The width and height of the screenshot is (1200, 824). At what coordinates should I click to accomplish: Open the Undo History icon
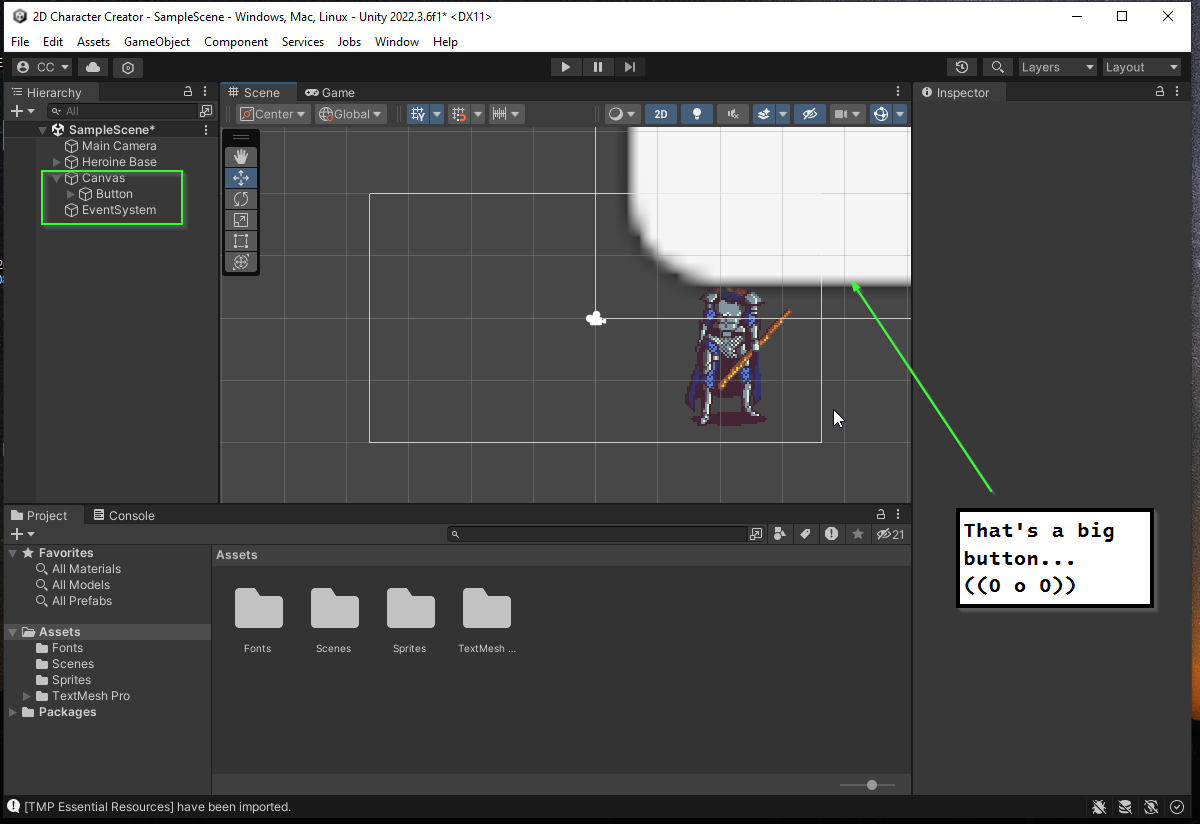tap(961, 67)
